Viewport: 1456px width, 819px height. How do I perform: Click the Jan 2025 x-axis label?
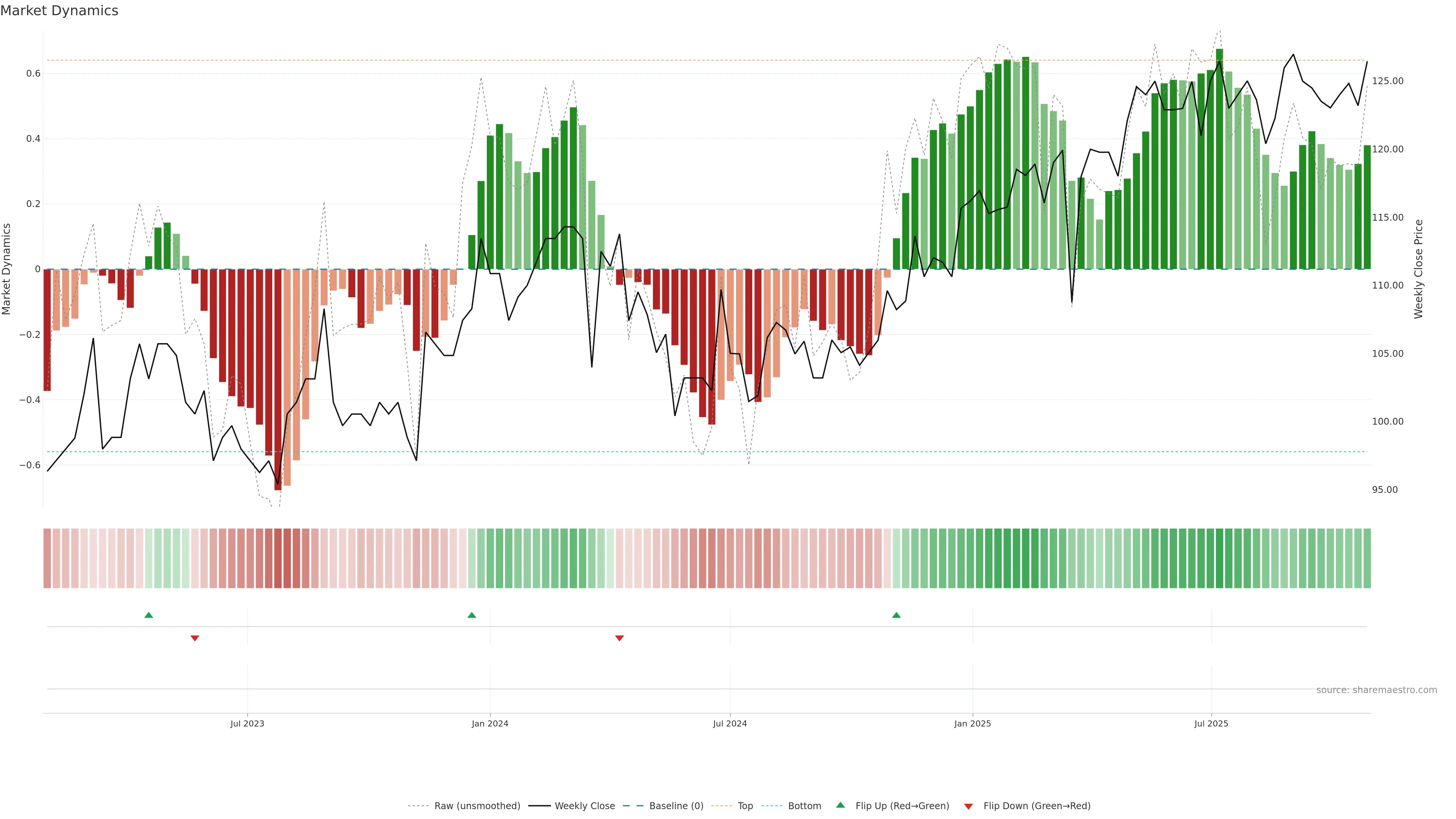tap(972, 723)
